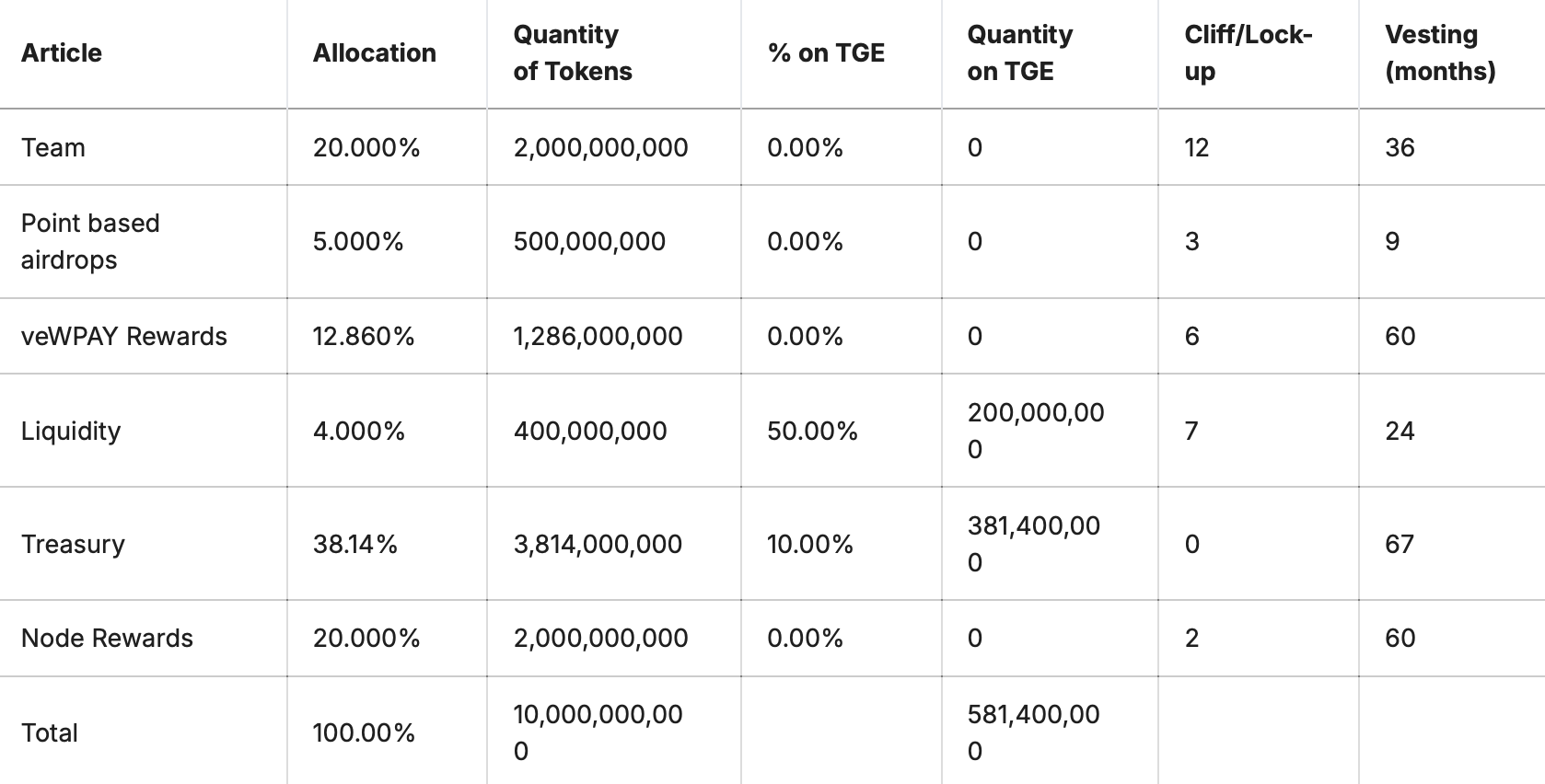Click the Article column header
Image resolution: width=1545 pixels, height=784 pixels.
click(62, 53)
